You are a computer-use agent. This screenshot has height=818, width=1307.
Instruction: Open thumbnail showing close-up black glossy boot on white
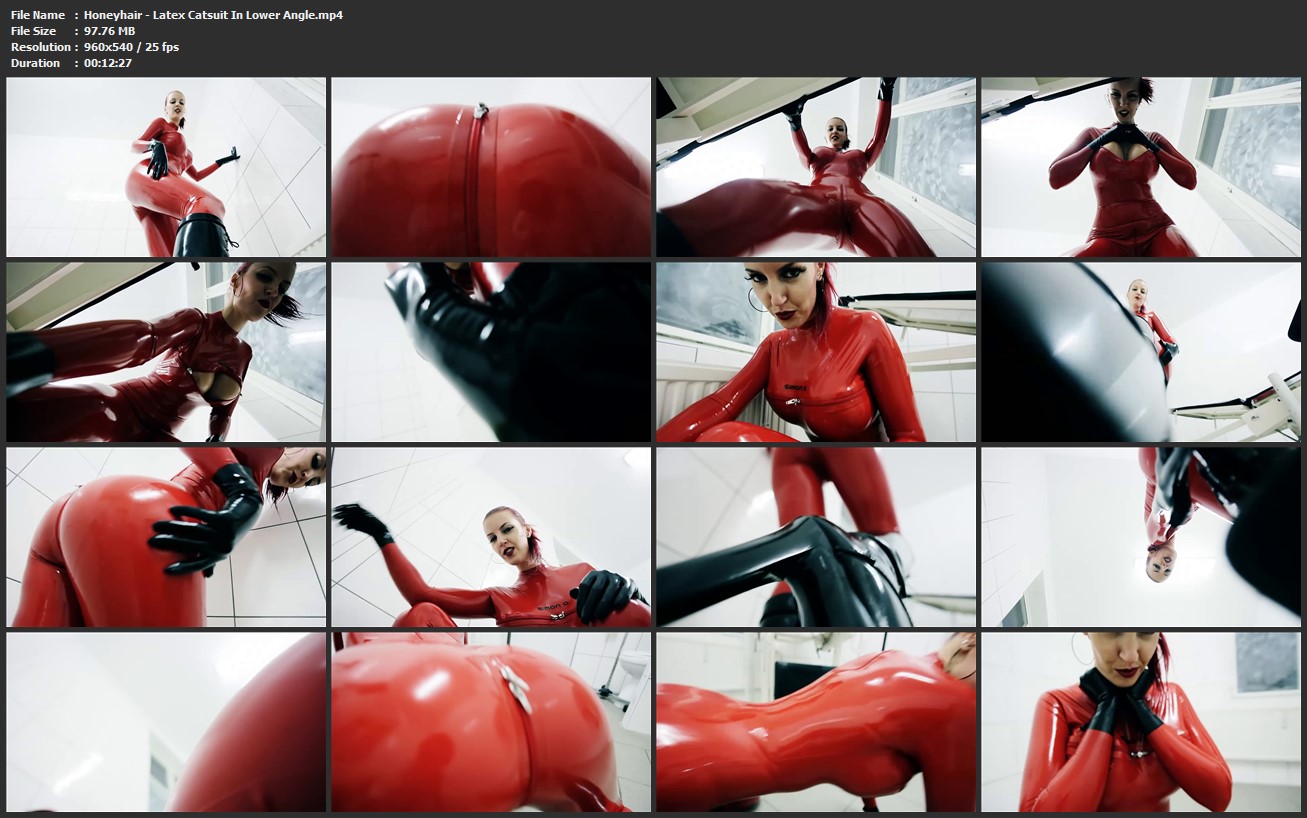click(491, 352)
